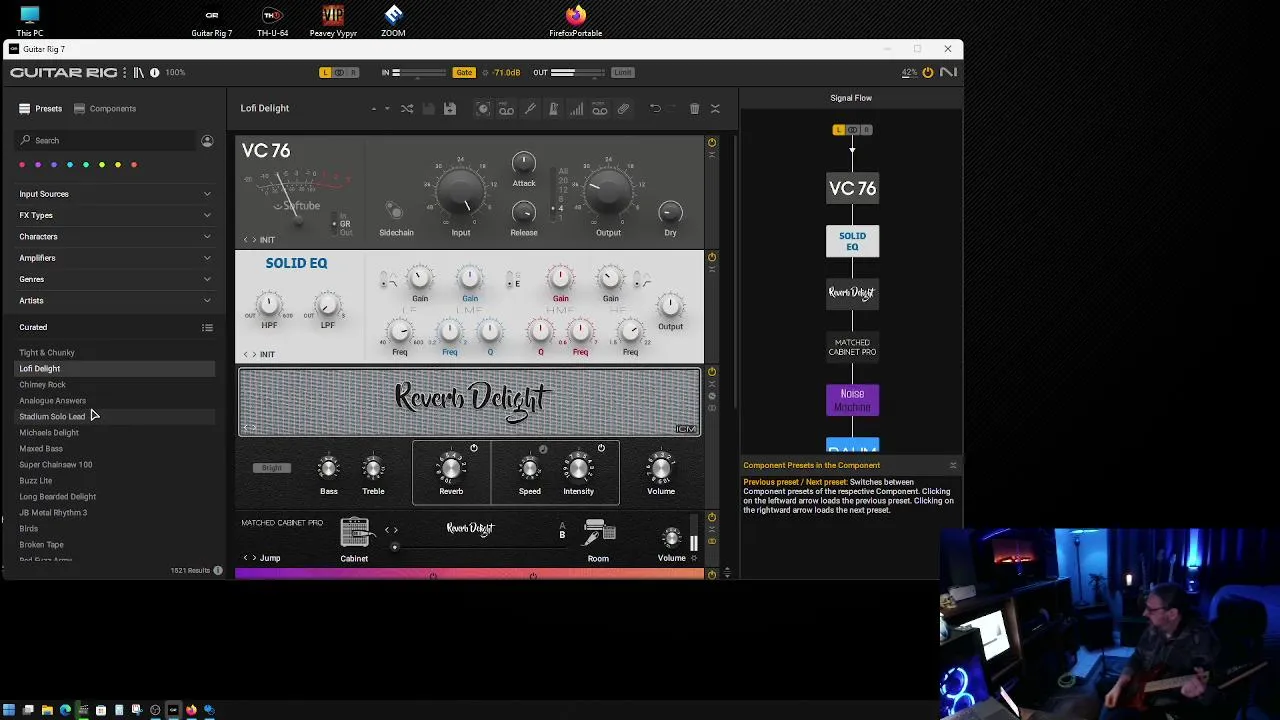Toggle Reverb Delight component power
Image resolution: width=1280 pixels, height=720 pixels.
(712, 373)
